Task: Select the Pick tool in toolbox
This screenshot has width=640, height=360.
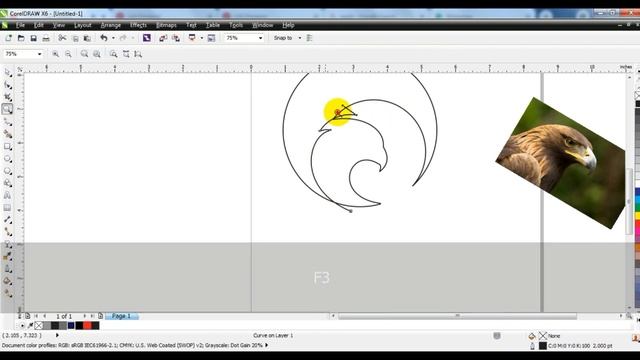Action: point(7,72)
